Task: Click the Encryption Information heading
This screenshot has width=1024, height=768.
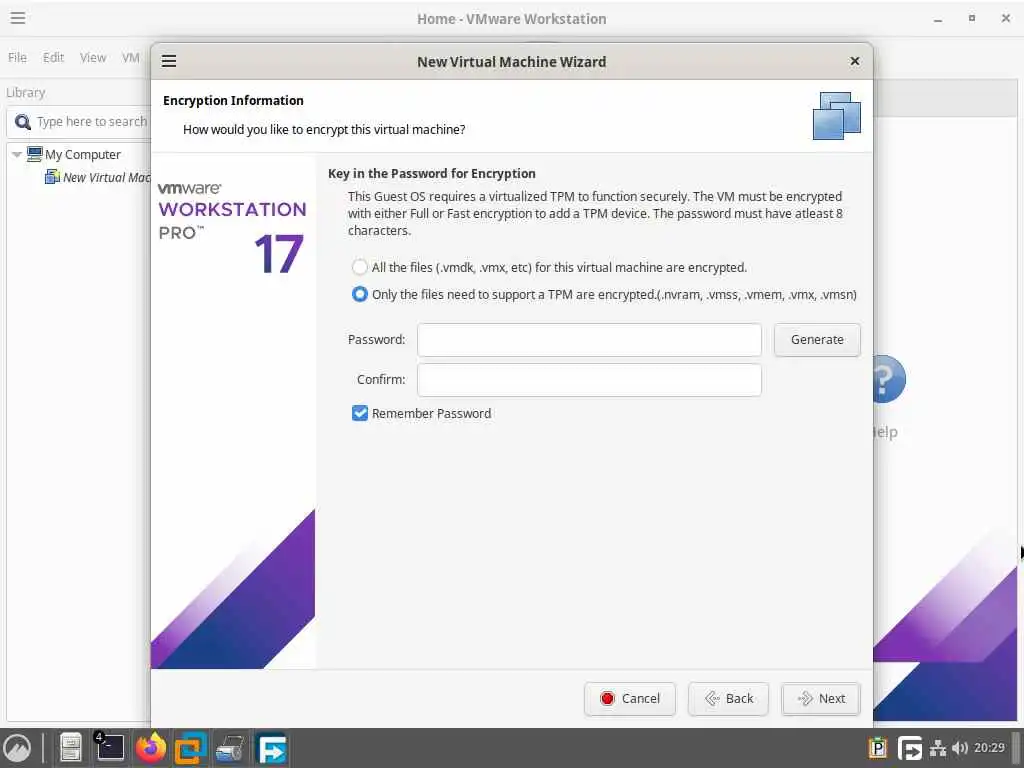Action: (233, 101)
